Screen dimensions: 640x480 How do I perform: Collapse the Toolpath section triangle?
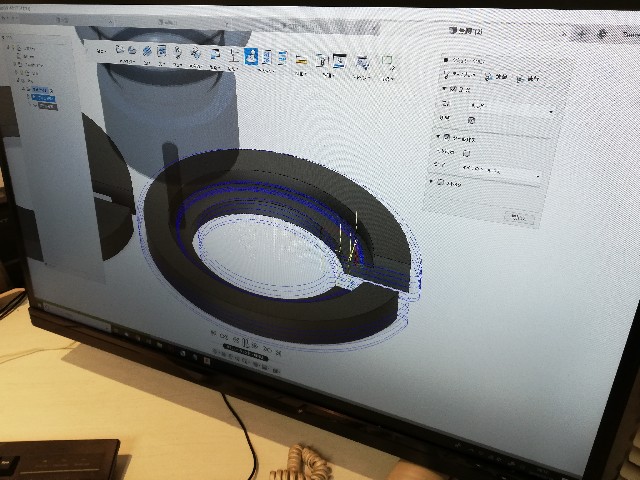pos(438,137)
